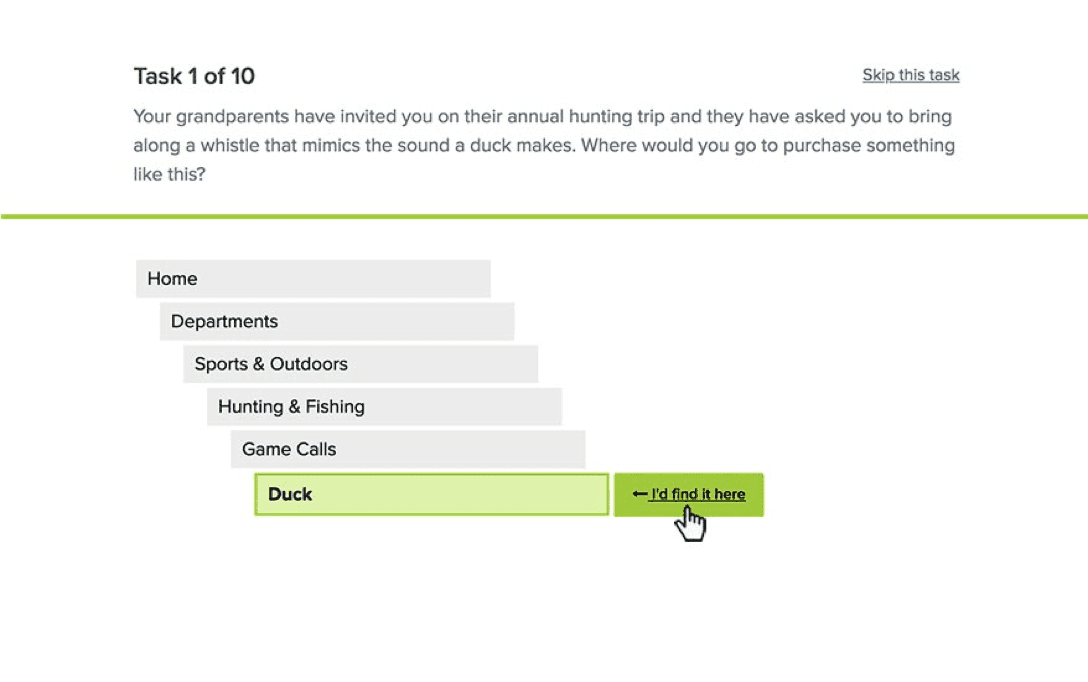Click the green horizontal divider bar

coord(544,216)
